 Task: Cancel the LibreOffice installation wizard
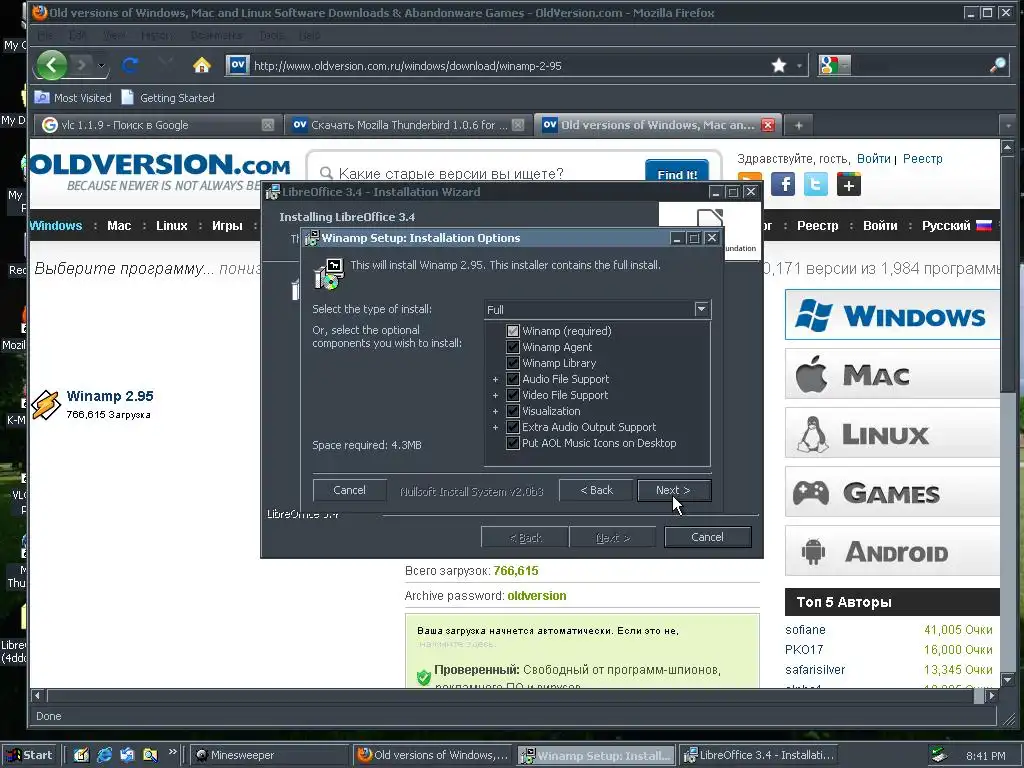coord(707,537)
